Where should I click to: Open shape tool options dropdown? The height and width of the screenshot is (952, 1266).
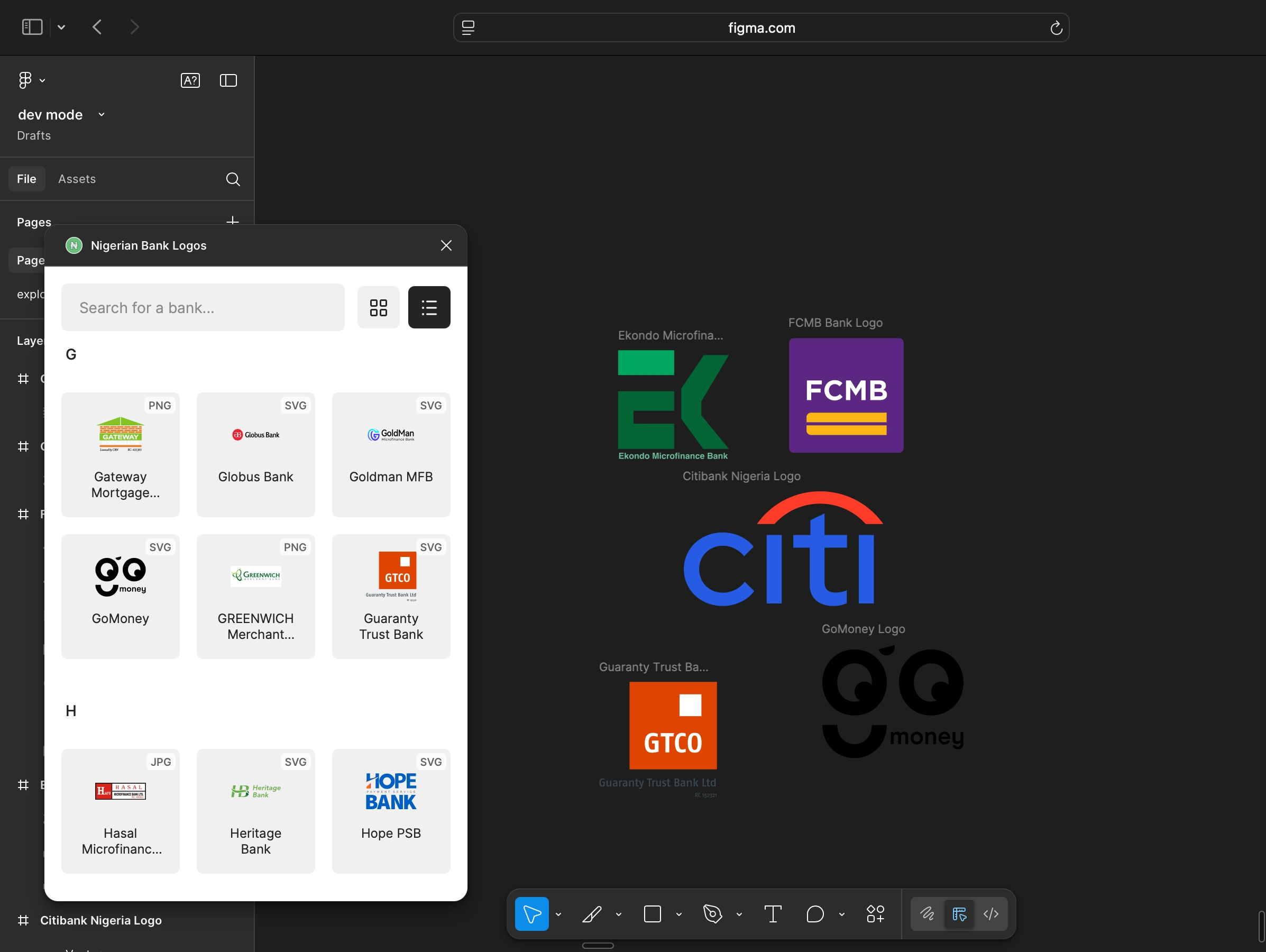[679, 915]
